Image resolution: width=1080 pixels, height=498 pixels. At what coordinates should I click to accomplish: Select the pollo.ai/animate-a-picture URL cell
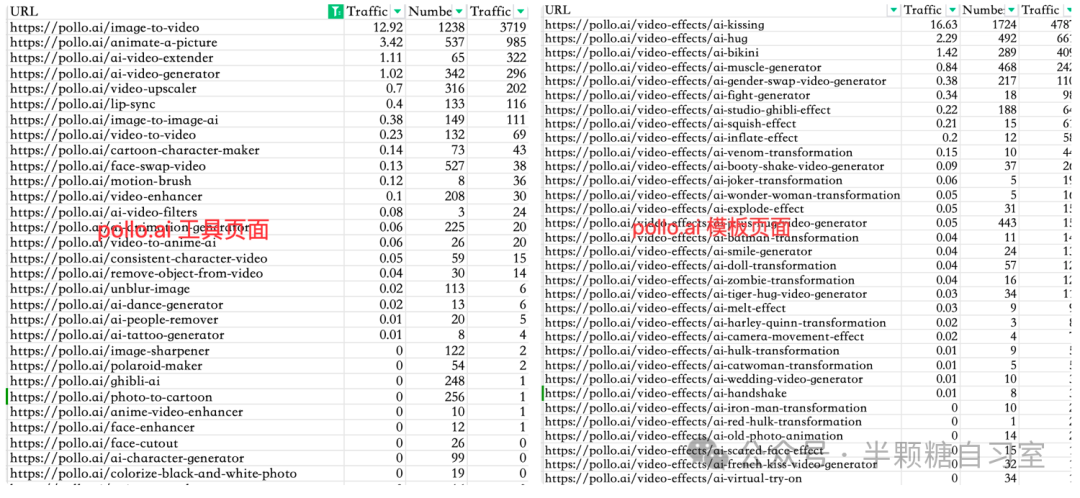pyautogui.click(x=175, y=43)
